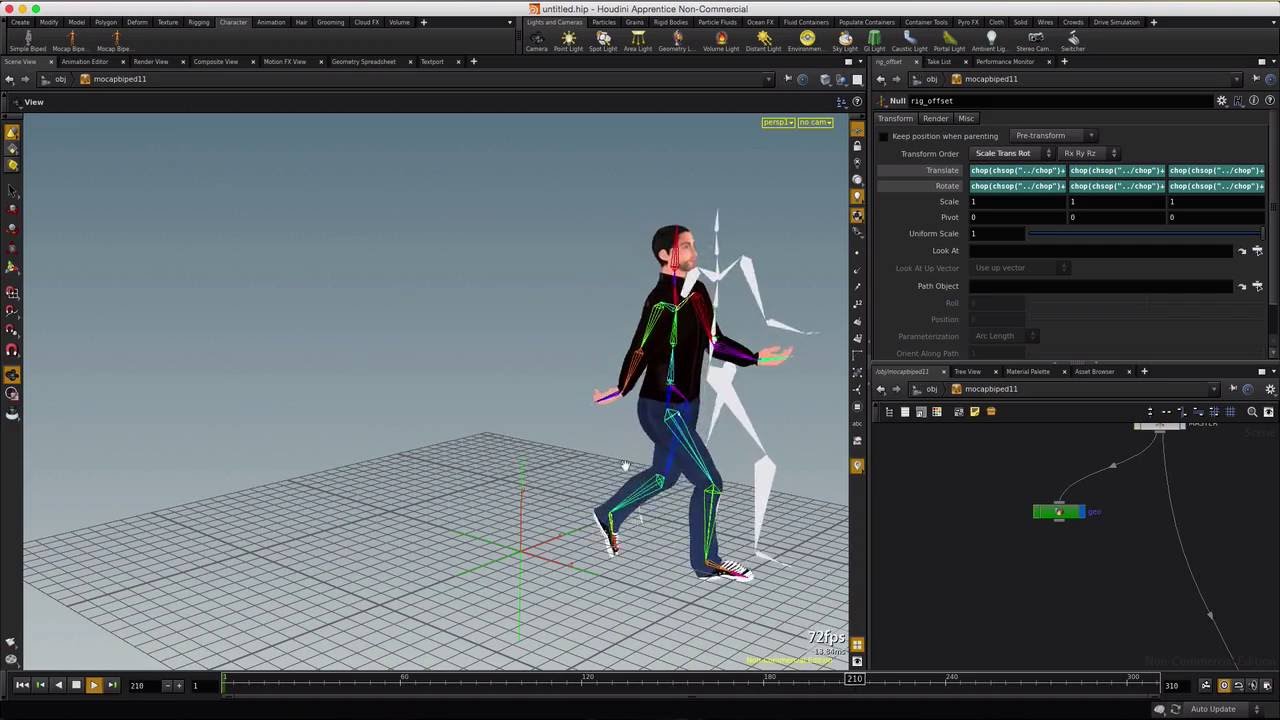The image size is (1280, 720).
Task: Click the rig_offset node name field
Action: pyautogui.click(x=1060, y=101)
